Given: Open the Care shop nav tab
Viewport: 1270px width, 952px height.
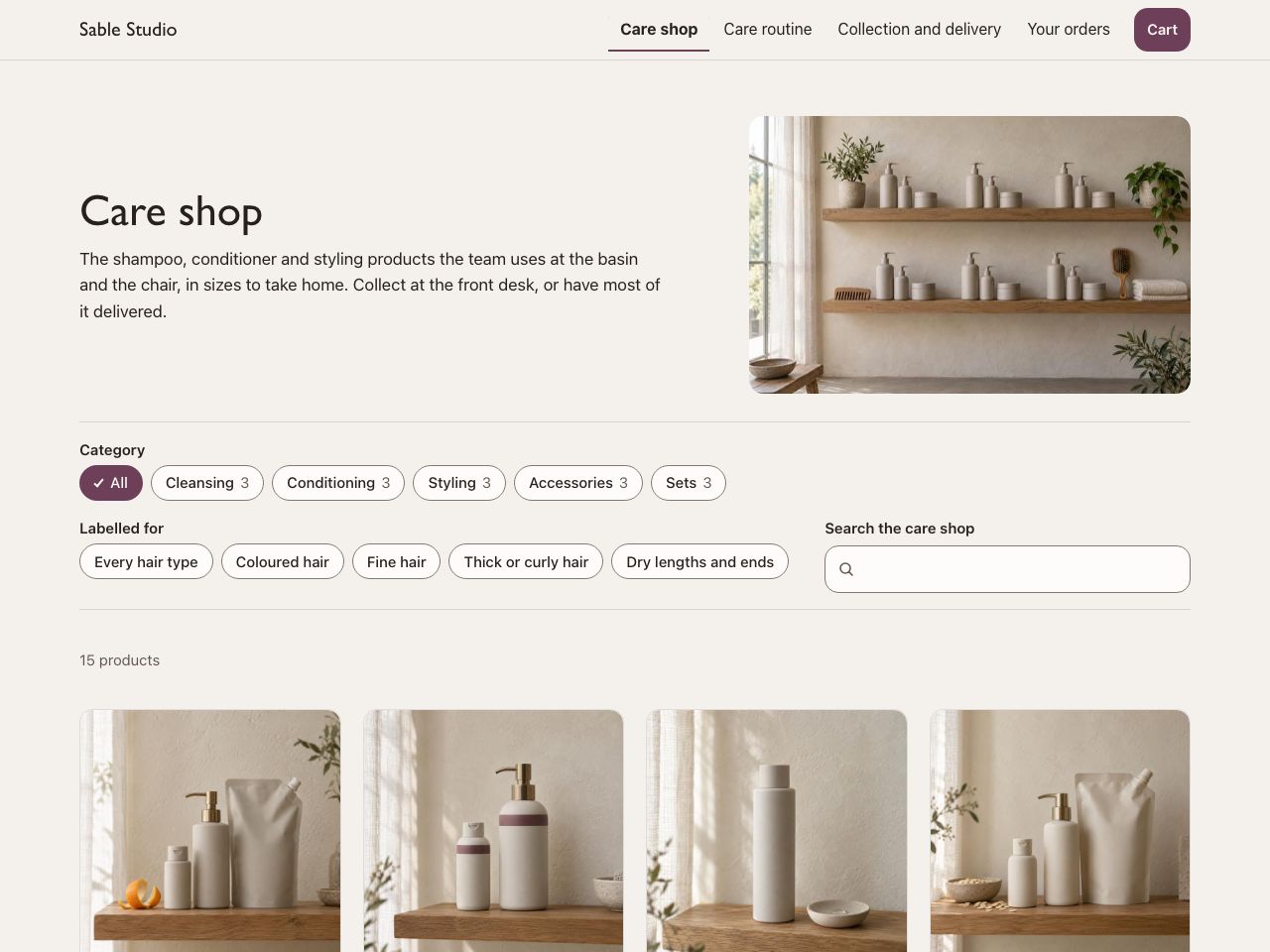Looking at the screenshot, I should (659, 30).
